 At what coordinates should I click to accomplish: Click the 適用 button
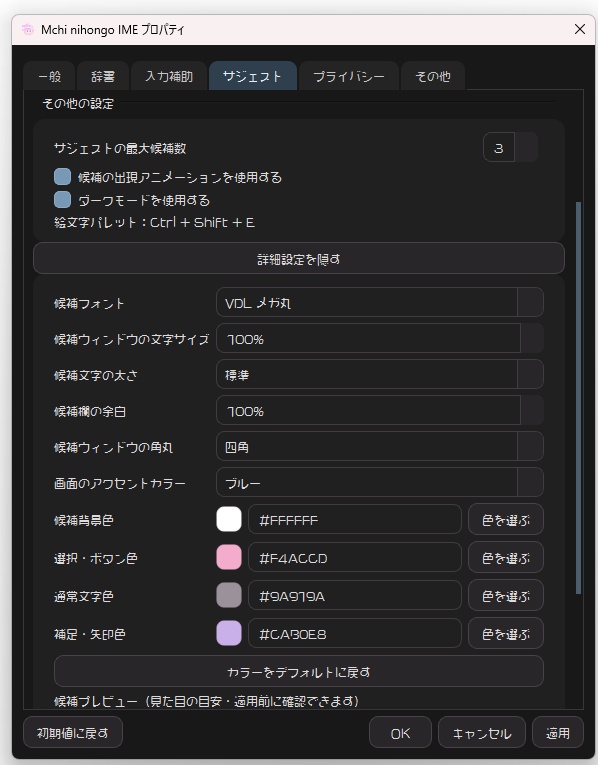(x=558, y=732)
